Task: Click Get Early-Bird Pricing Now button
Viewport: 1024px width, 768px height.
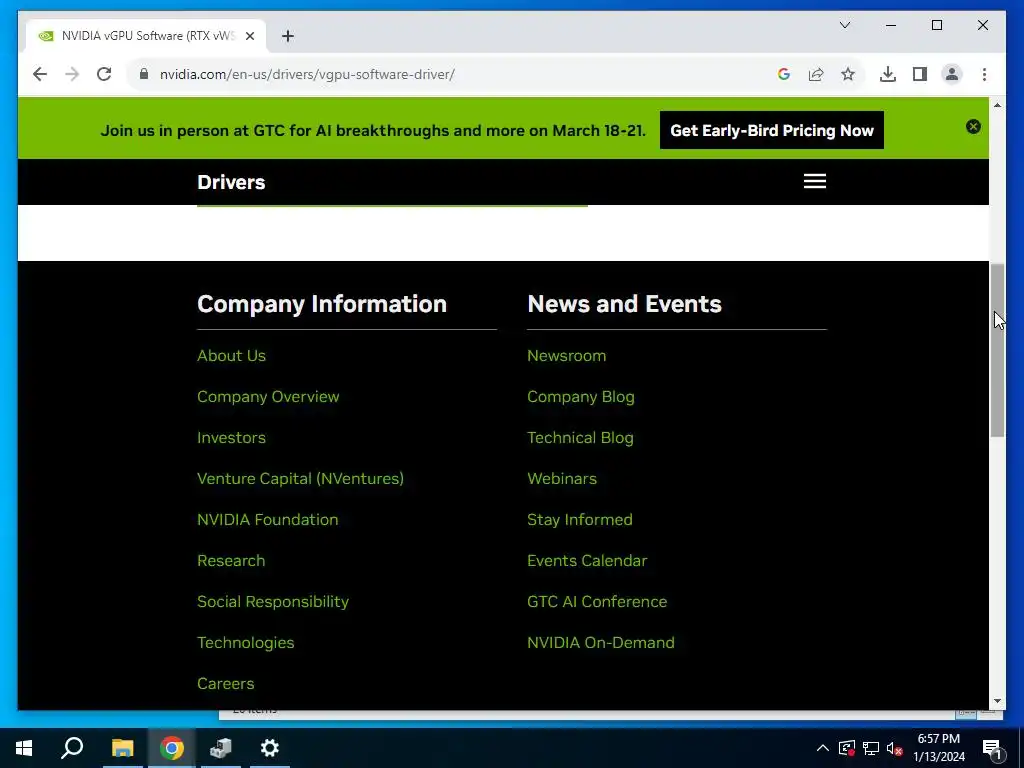Action: [x=771, y=130]
